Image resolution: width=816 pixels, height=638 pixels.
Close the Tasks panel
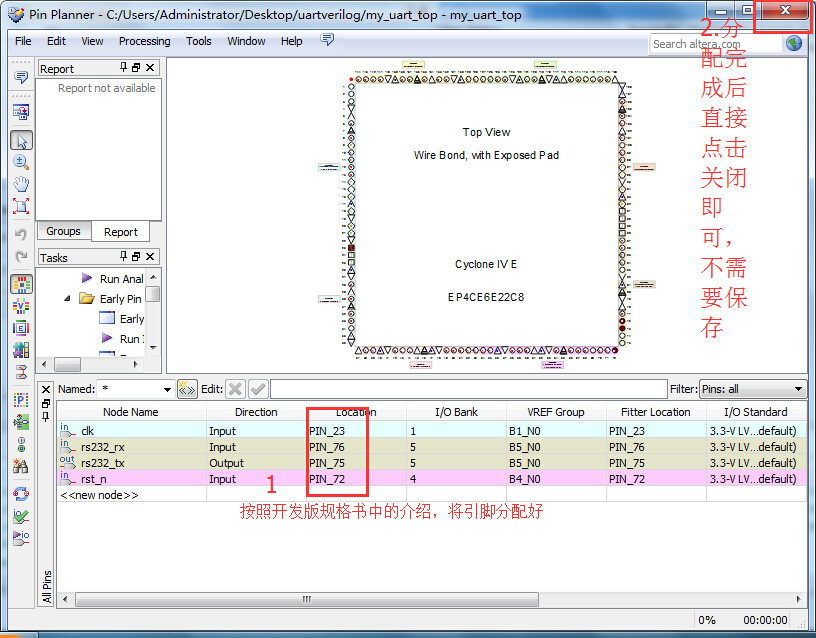[150, 257]
